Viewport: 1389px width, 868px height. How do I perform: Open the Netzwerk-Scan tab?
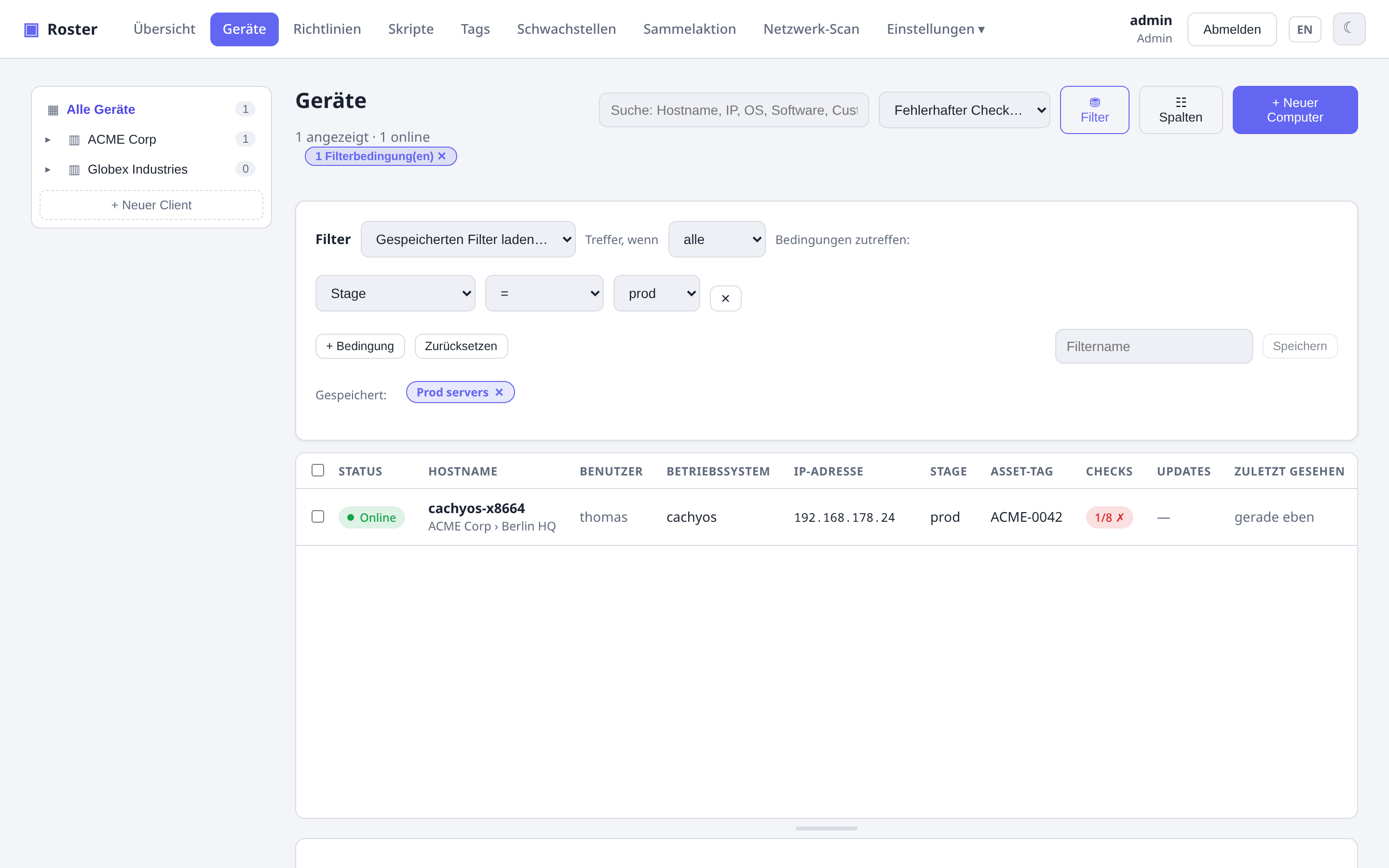pyautogui.click(x=811, y=29)
